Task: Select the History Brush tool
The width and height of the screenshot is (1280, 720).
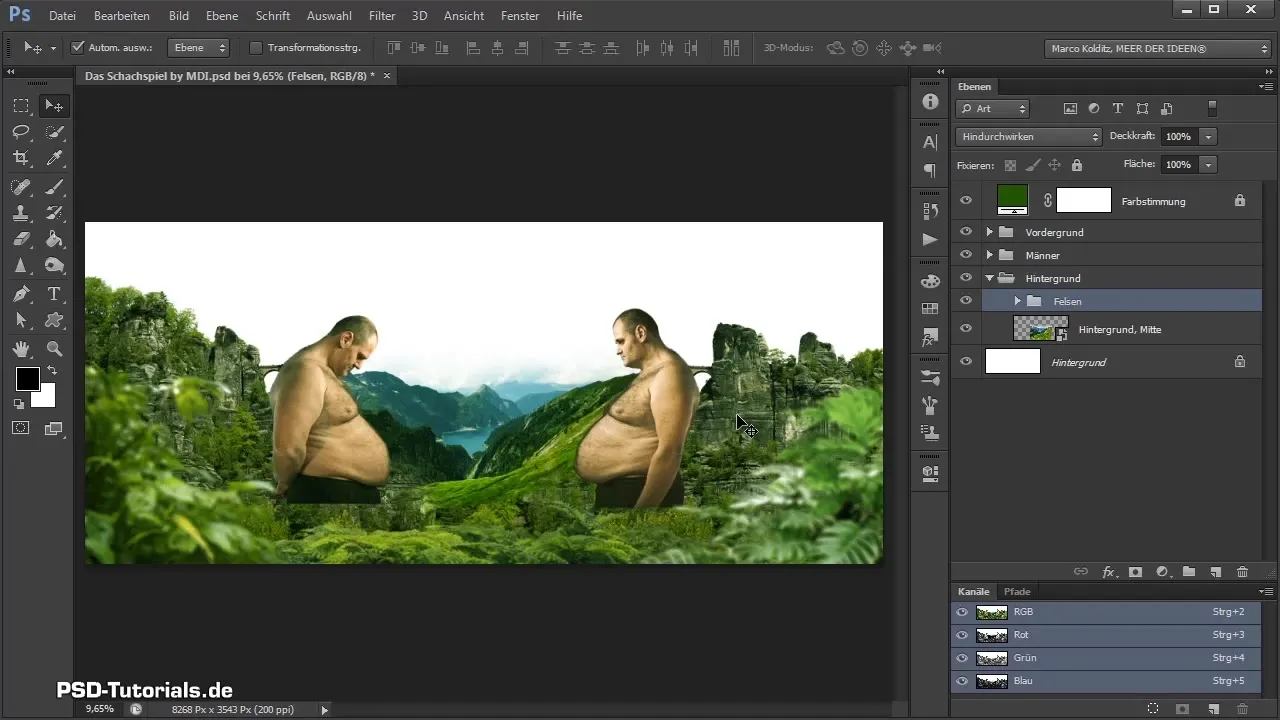Action: tap(54, 212)
